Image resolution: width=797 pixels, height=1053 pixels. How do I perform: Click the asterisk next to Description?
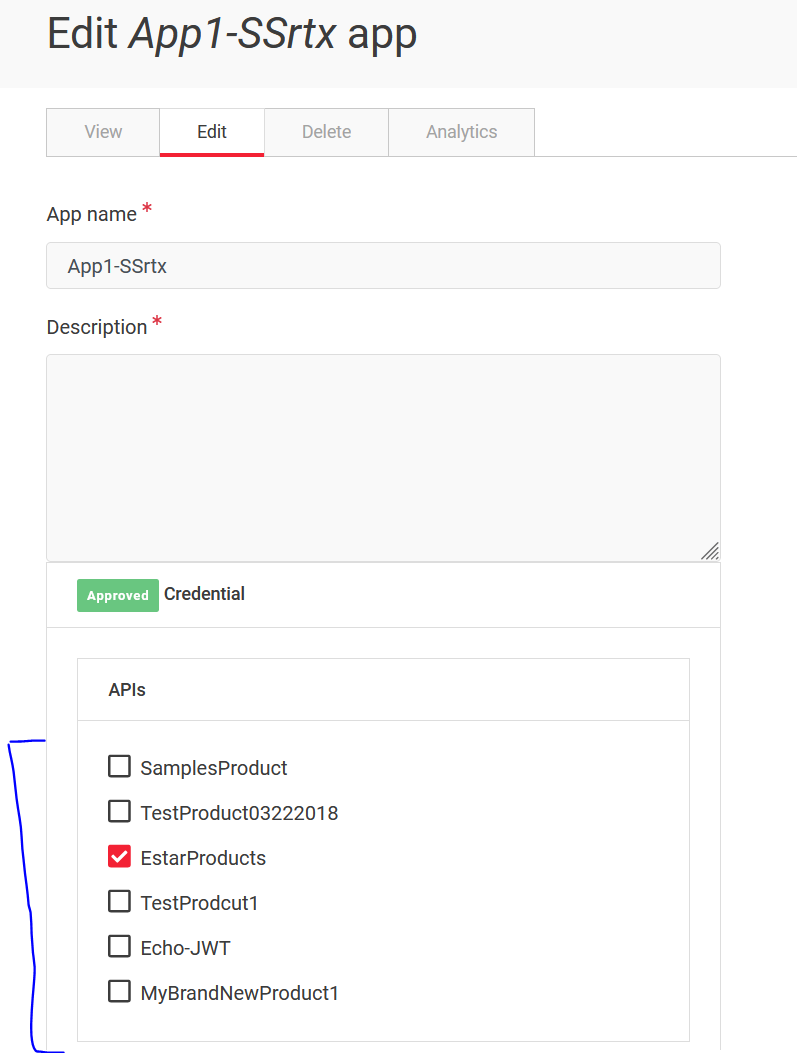coord(156,319)
